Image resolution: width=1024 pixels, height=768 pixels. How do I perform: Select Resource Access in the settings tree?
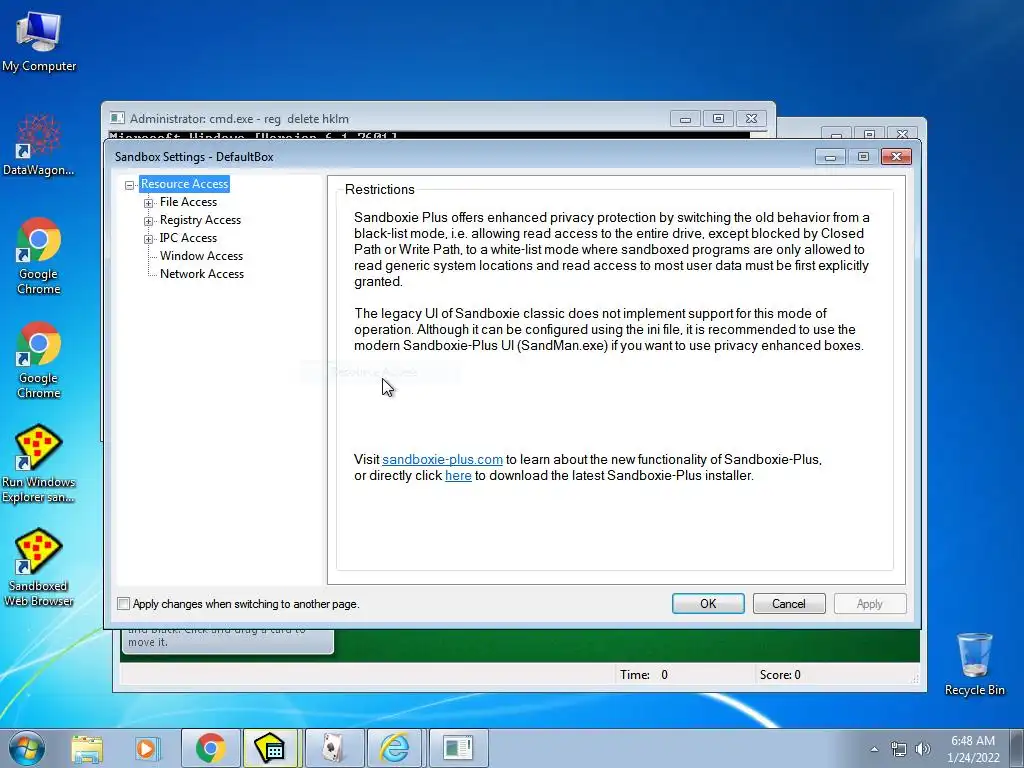[184, 184]
